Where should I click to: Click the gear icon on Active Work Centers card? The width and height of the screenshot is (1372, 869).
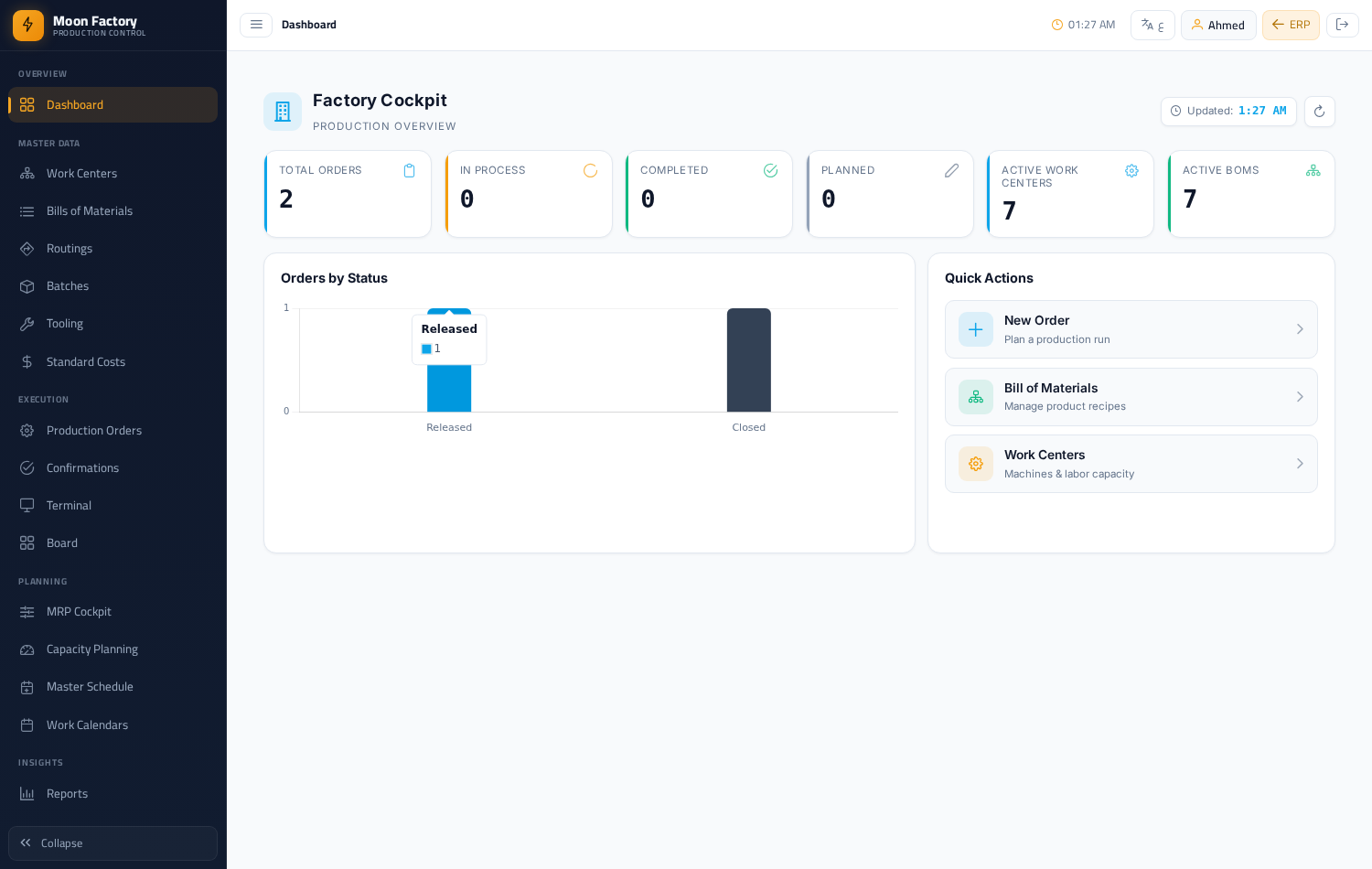[1131, 171]
